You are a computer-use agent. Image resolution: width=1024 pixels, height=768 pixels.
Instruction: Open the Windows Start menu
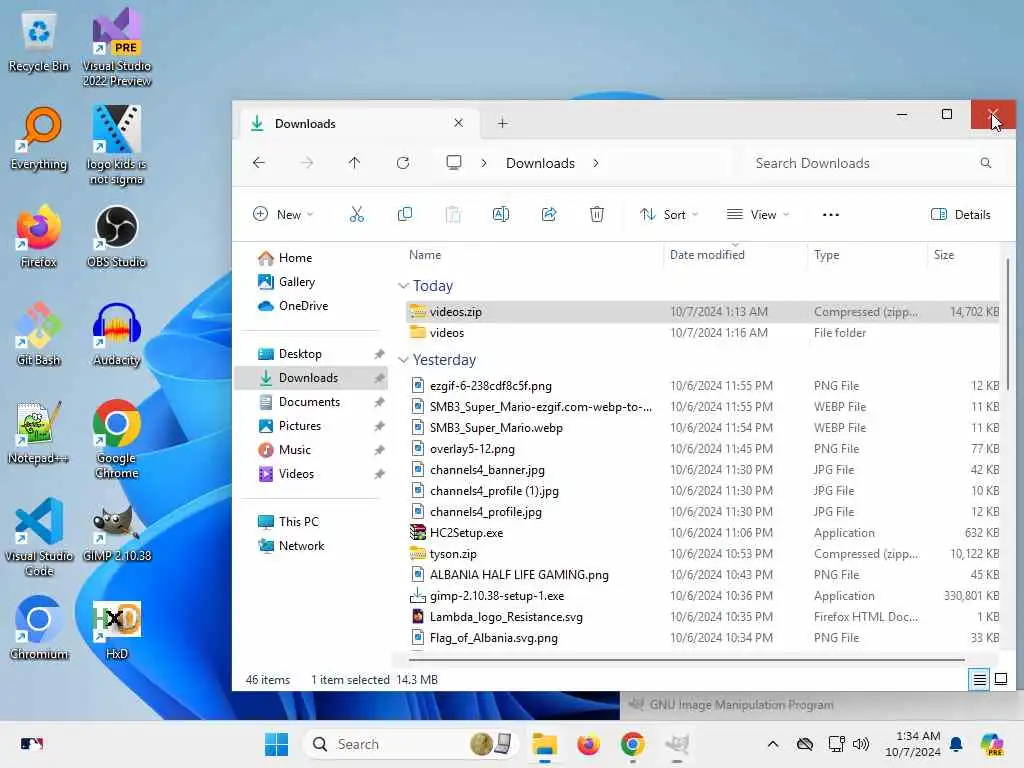[x=276, y=744]
